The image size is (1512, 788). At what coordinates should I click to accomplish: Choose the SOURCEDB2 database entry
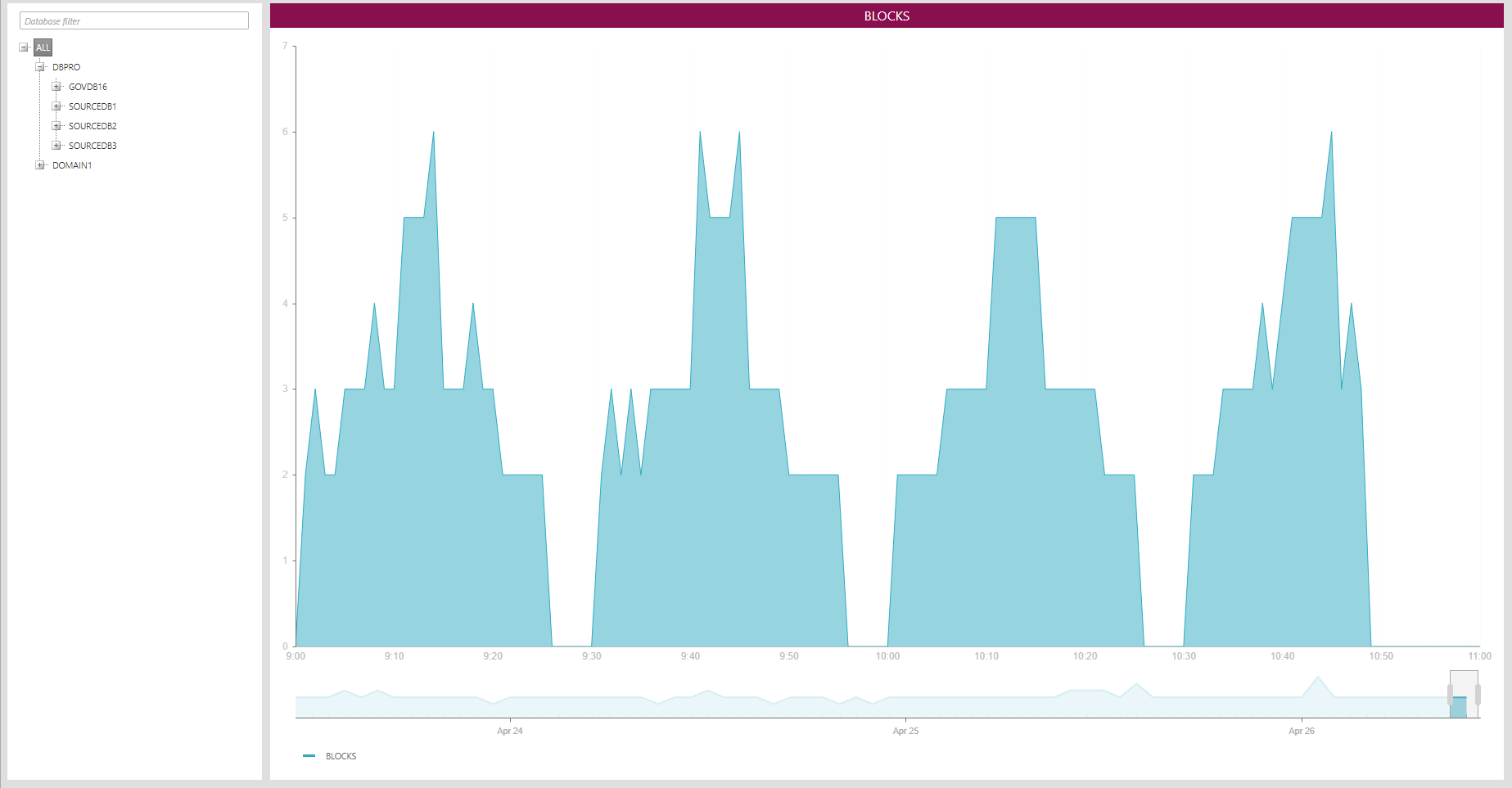coord(93,126)
